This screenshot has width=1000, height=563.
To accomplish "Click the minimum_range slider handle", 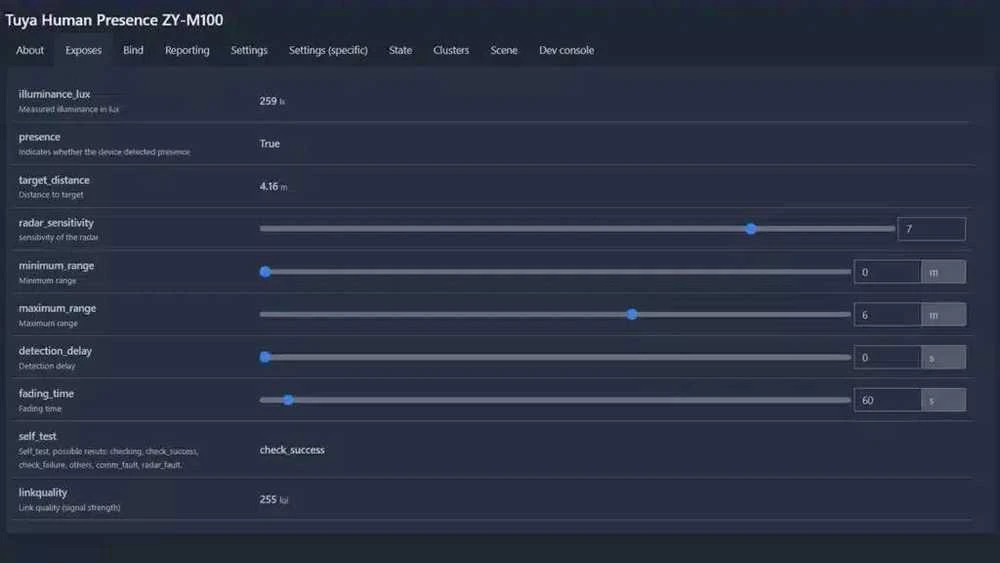I will tap(265, 272).
